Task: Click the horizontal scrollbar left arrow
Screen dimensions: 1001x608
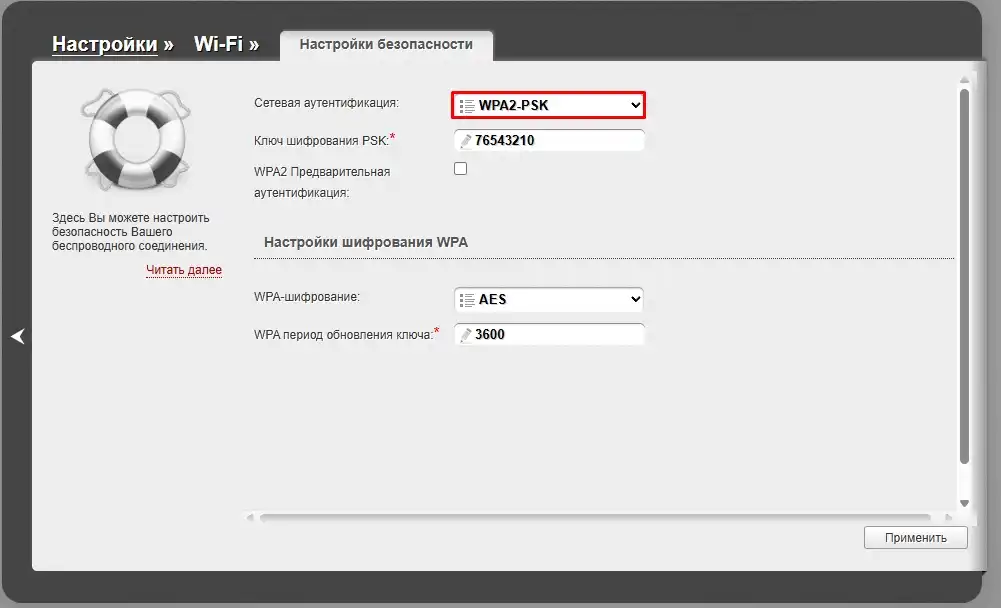Action: [250, 516]
